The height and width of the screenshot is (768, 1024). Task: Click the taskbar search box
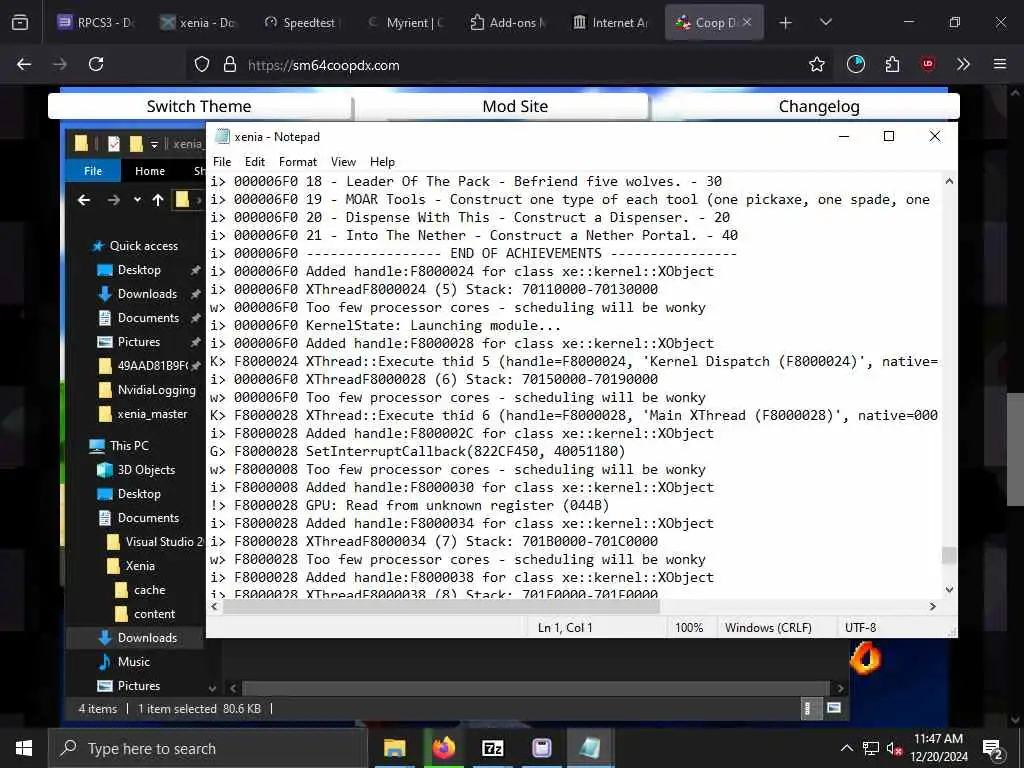point(208,748)
